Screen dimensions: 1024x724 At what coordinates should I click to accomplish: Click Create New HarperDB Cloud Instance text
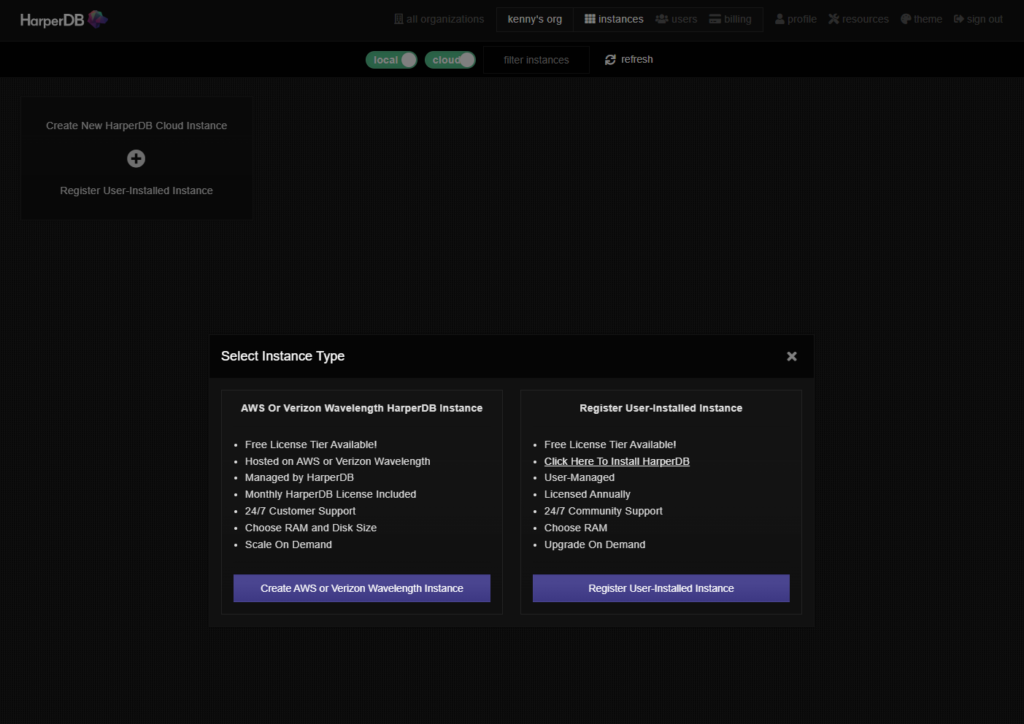pyautogui.click(x=136, y=125)
